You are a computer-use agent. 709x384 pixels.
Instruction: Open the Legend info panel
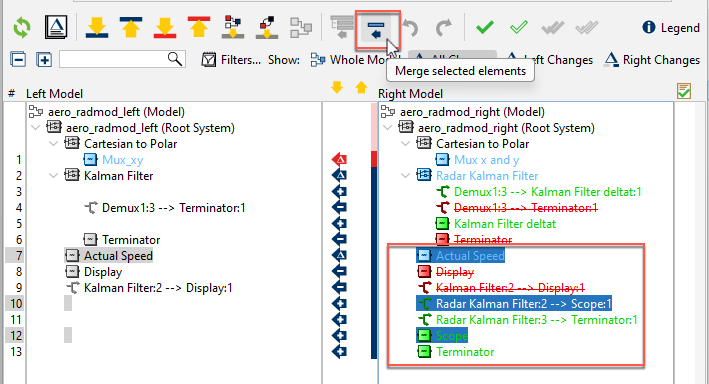point(671,28)
